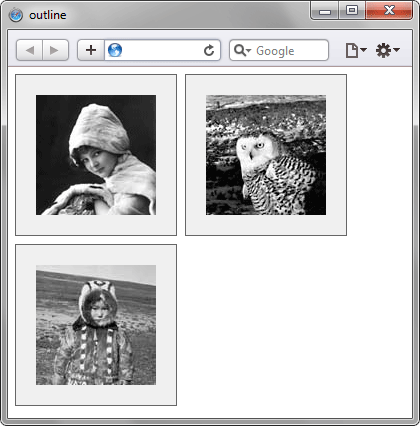Minimize the outline browser window
420x426 pixels.
[325, 11]
